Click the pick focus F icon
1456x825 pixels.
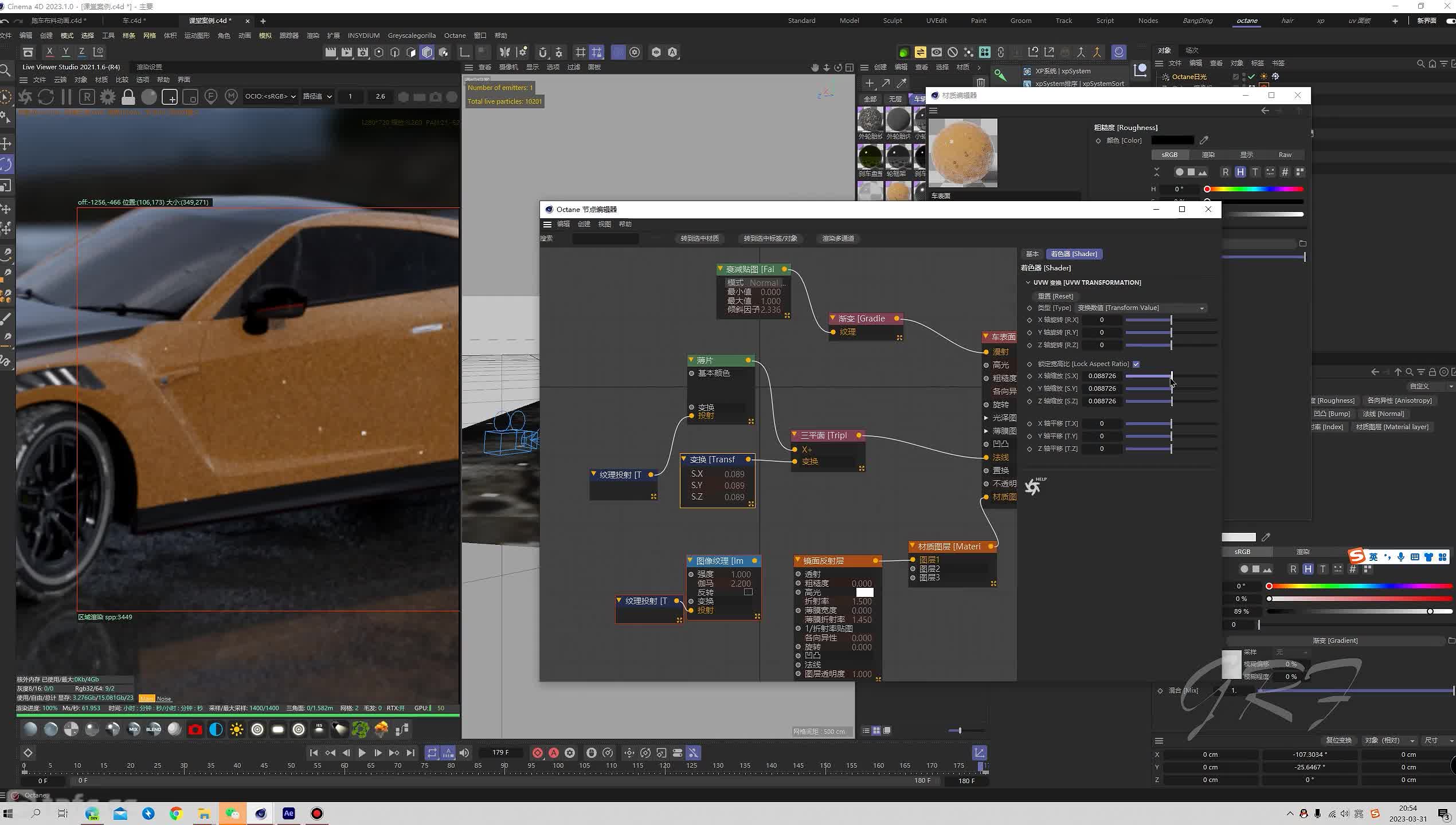(211, 97)
